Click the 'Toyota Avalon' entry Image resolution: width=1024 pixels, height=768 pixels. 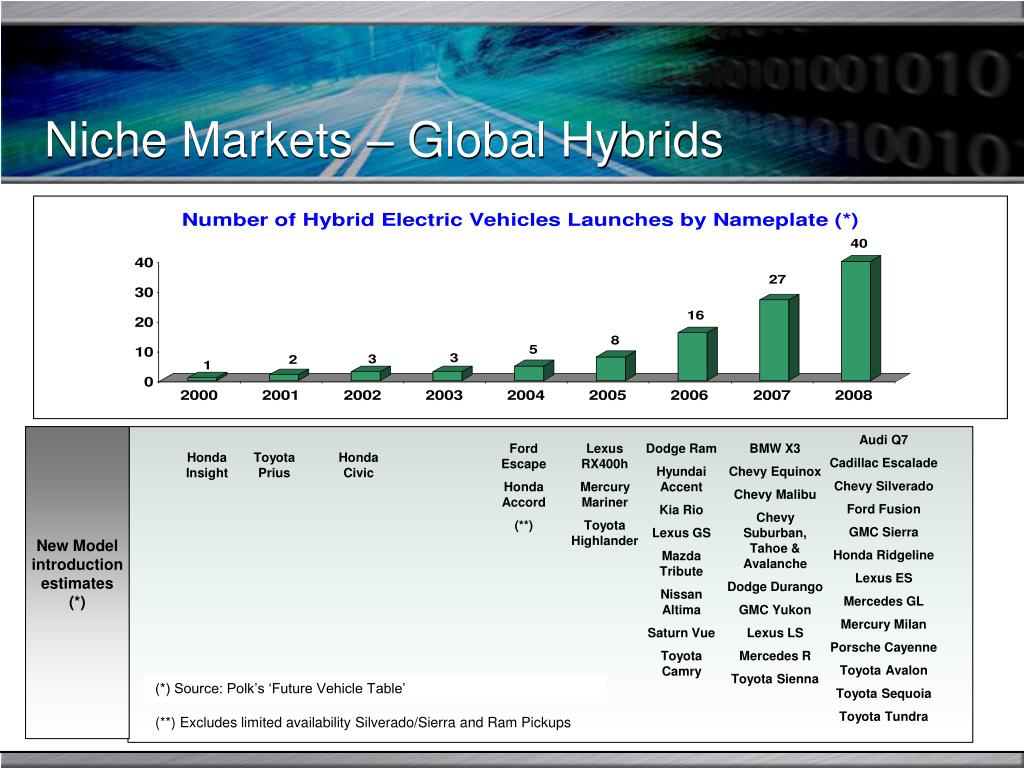[x=884, y=671]
